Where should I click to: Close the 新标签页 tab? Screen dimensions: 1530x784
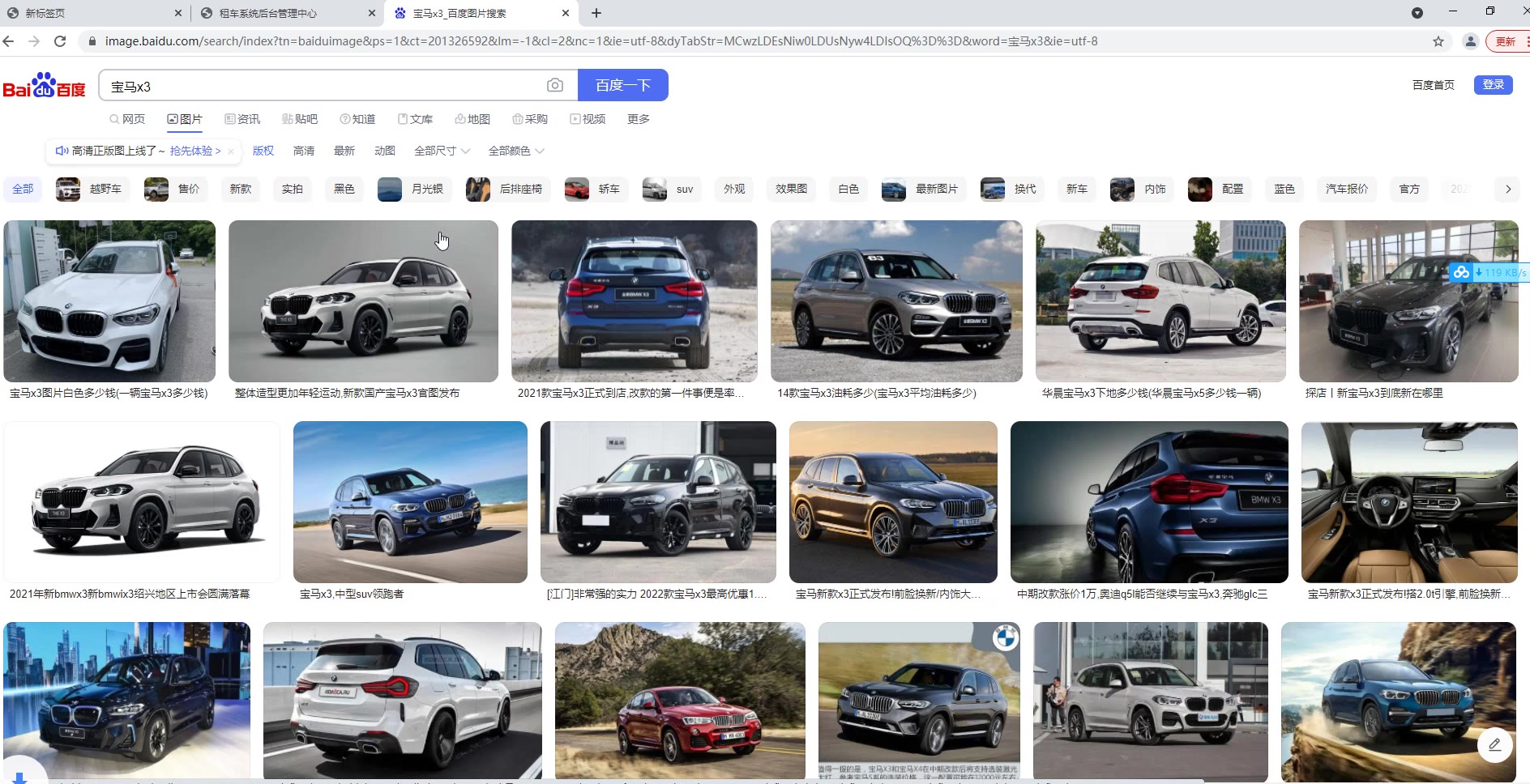tap(178, 13)
